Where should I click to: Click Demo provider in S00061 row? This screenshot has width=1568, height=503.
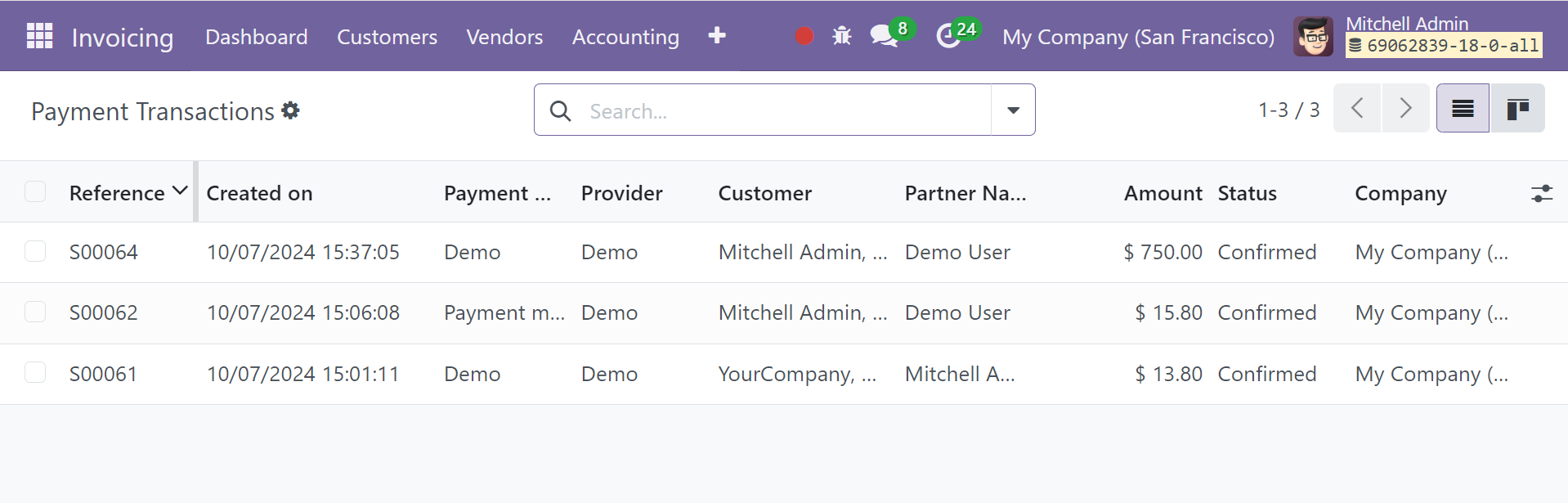609,374
